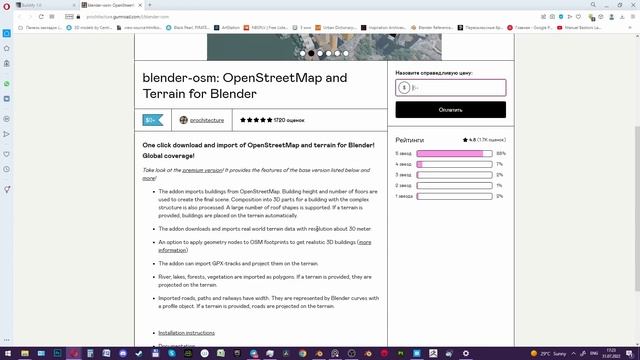
Task: Open the blue workspace icon in sidebar
Action: [x=7, y=33]
